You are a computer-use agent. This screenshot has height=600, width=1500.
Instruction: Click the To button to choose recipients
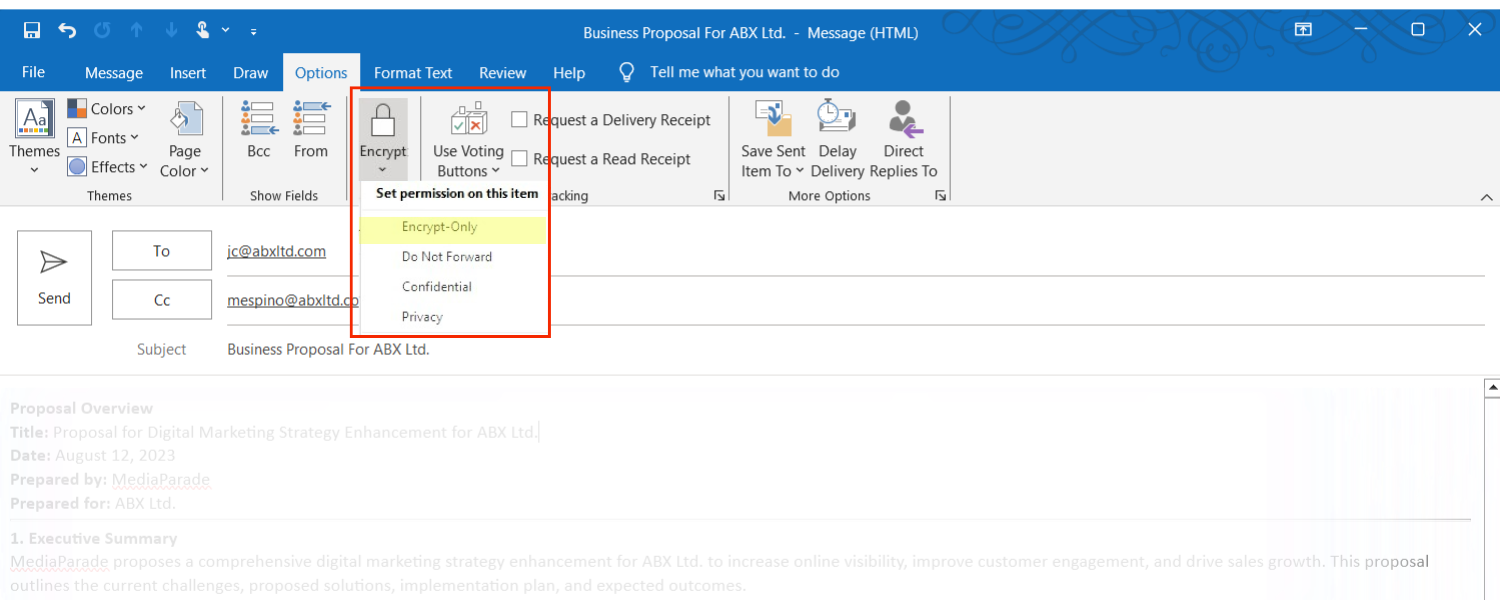(x=161, y=250)
